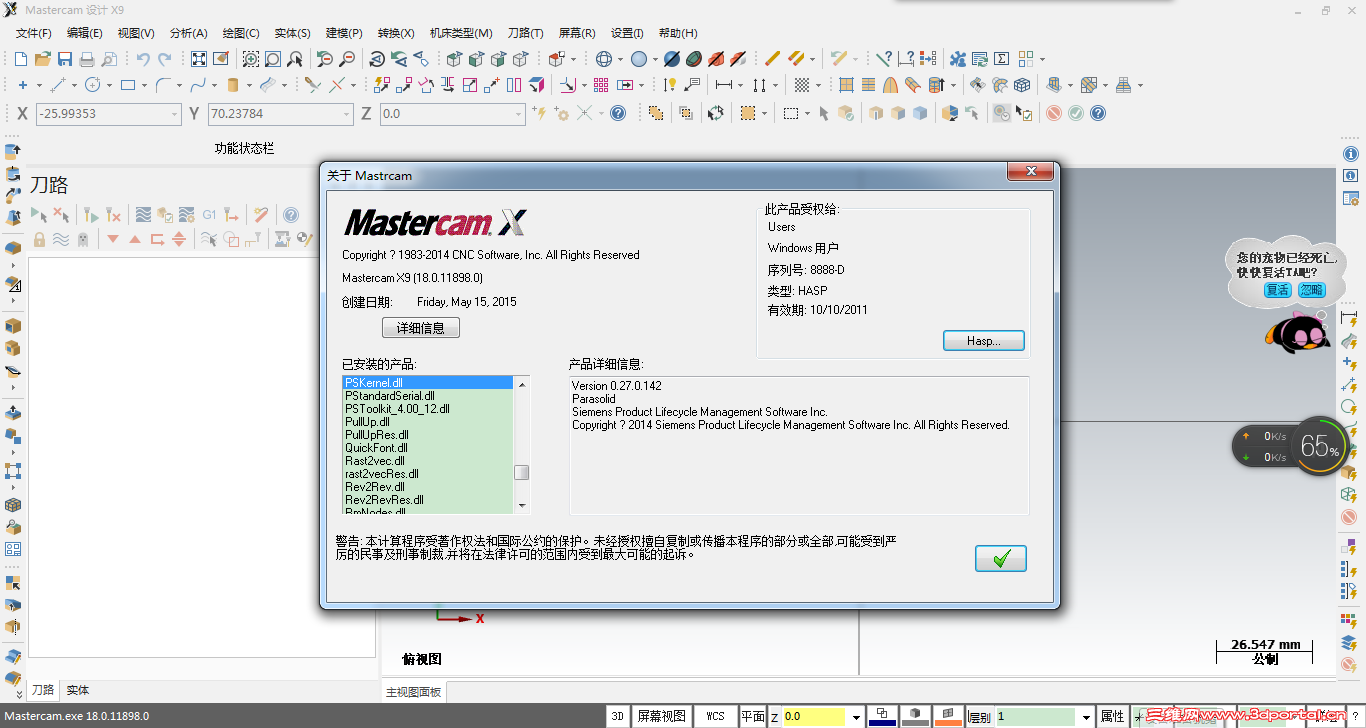Click the installed products list scrollbar thumb
This screenshot has height=728, width=1366.
(x=522, y=473)
